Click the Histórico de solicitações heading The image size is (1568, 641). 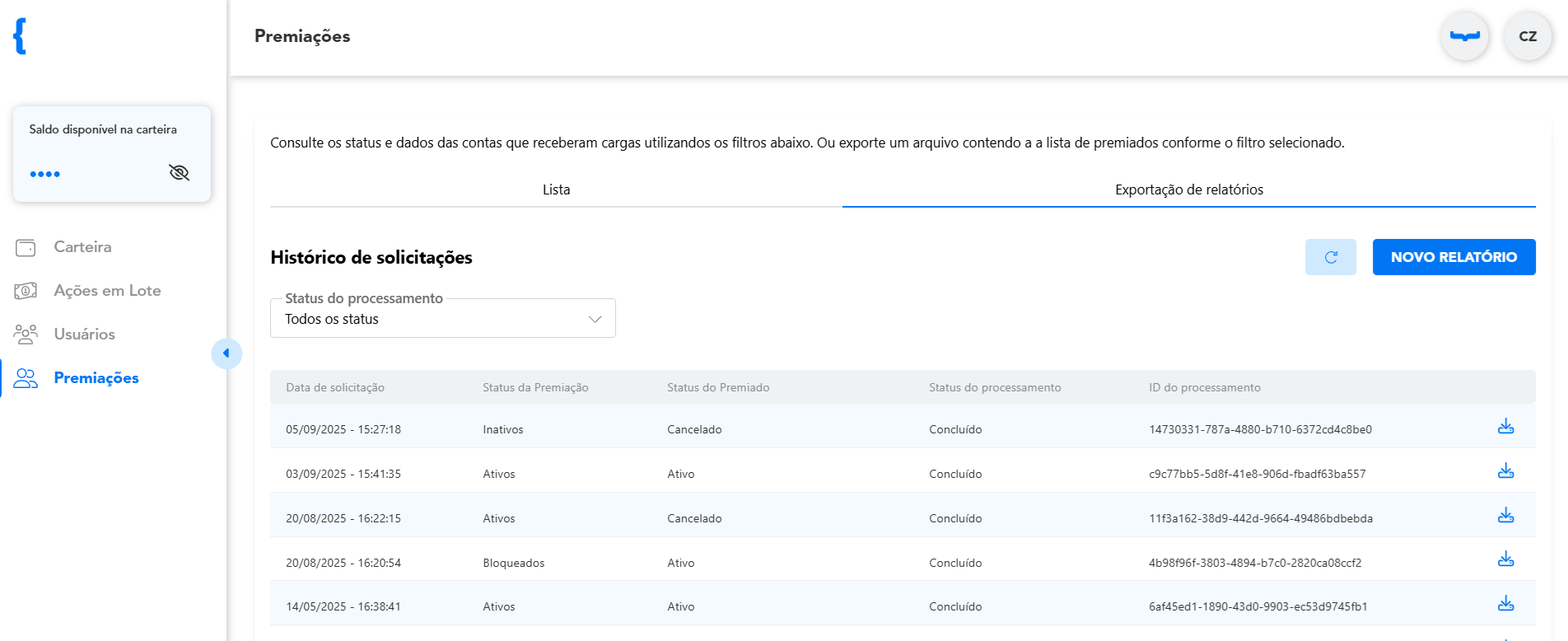pos(371,257)
